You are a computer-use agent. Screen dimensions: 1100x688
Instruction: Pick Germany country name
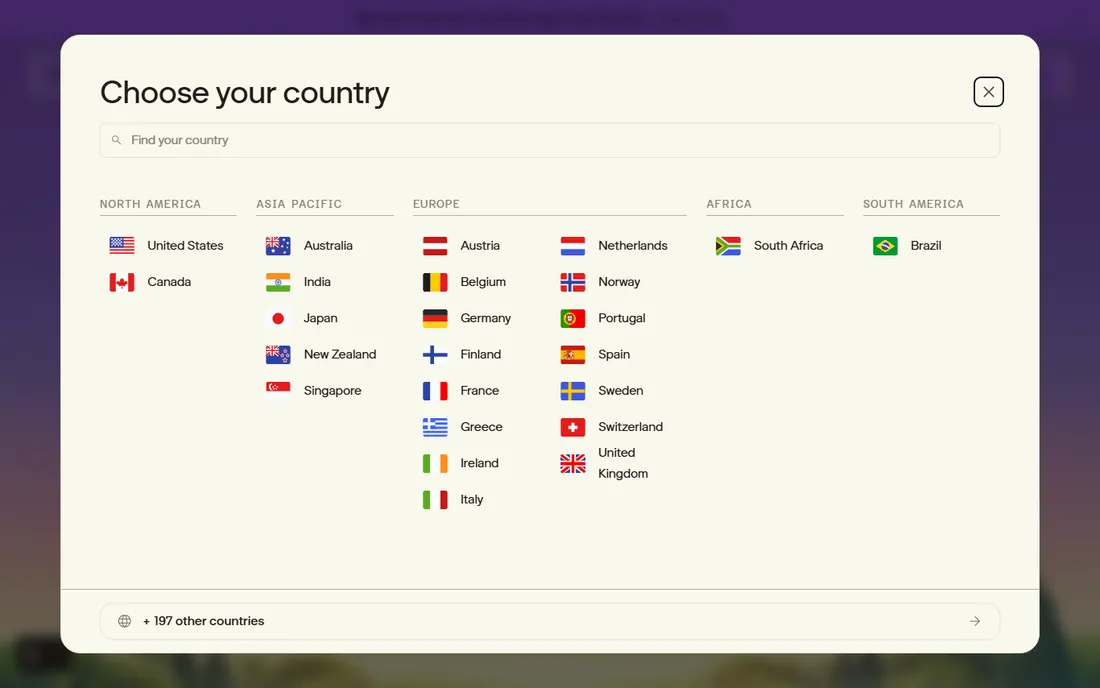[x=485, y=318]
